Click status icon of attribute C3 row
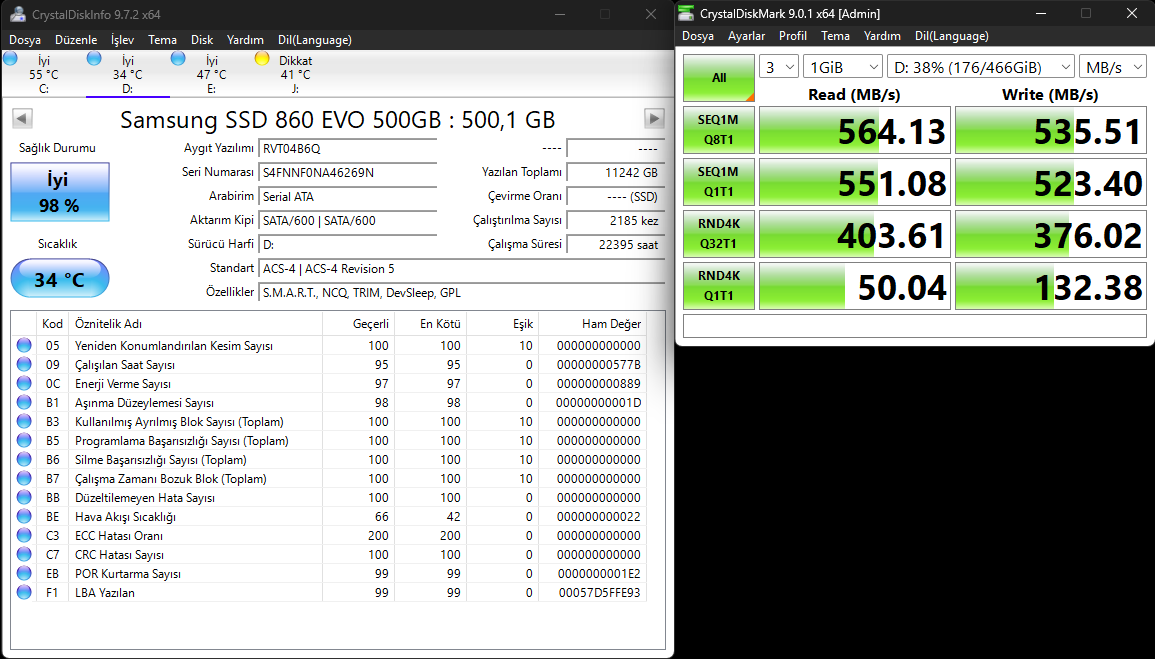The image size is (1155, 659). [x=24, y=535]
